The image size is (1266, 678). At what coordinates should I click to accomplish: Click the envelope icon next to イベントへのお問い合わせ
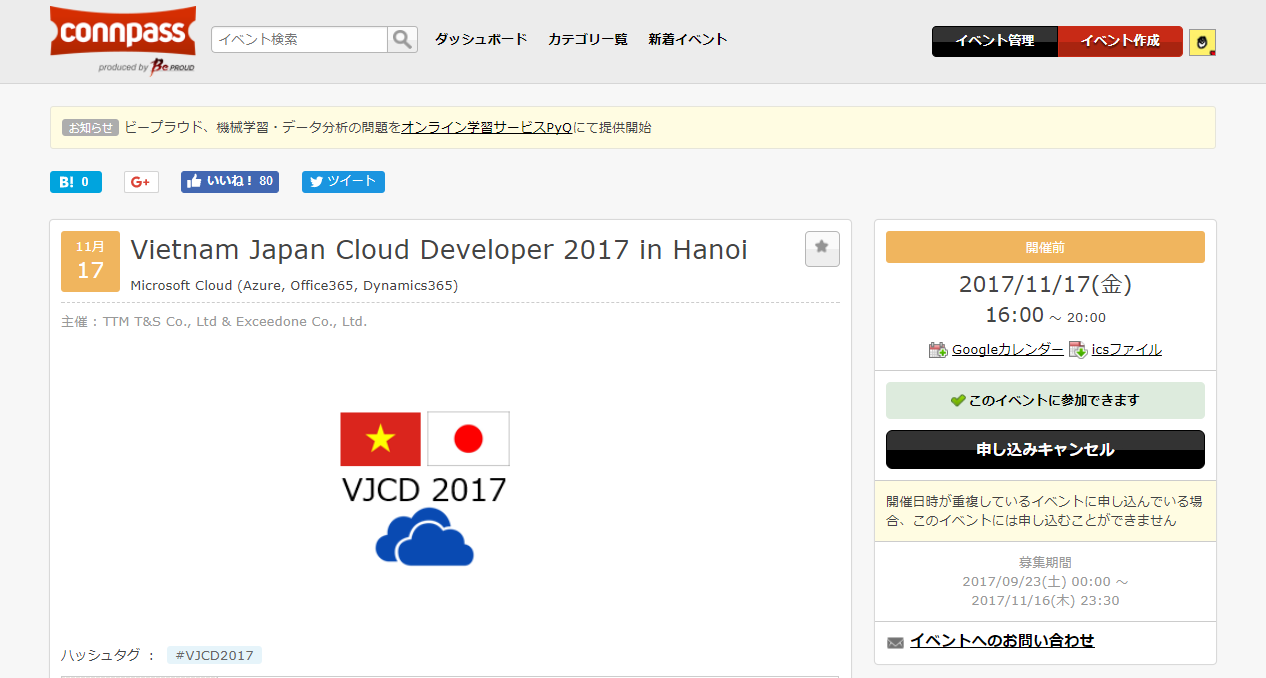click(x=894, y=642)
